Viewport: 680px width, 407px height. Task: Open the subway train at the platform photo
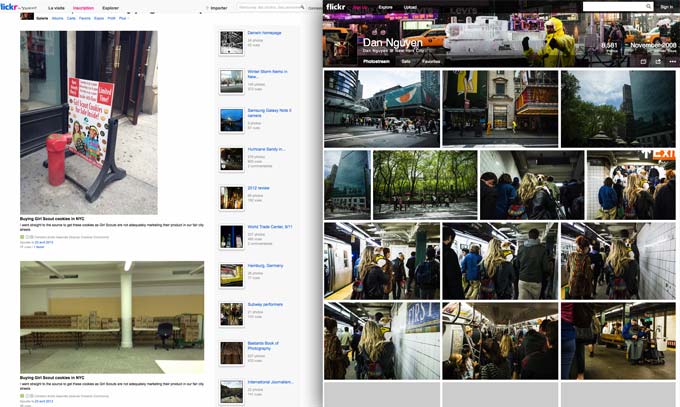382,261
